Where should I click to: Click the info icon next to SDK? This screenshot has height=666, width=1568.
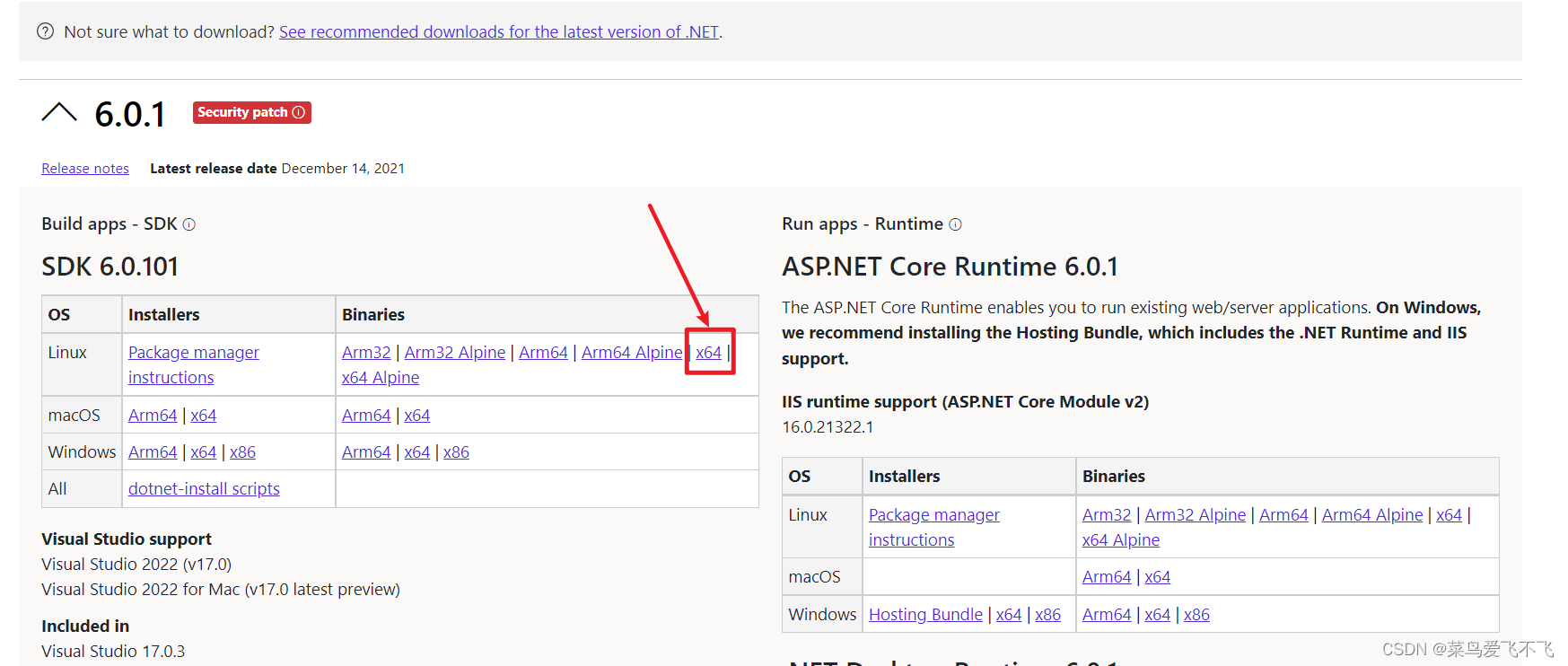click(189, 224)
